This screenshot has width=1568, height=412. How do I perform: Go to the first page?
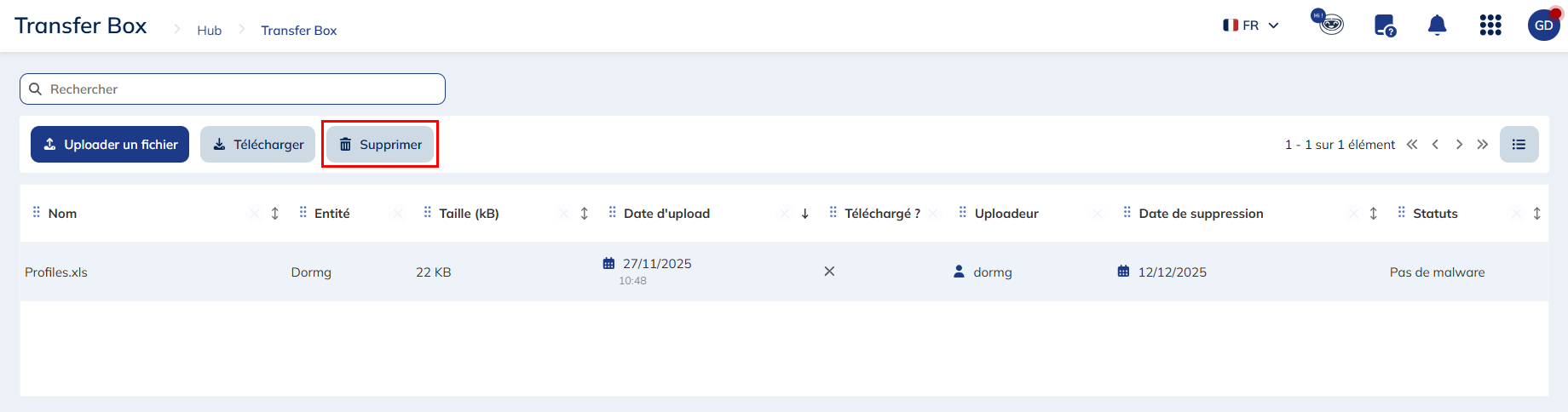pos(1412,145)
